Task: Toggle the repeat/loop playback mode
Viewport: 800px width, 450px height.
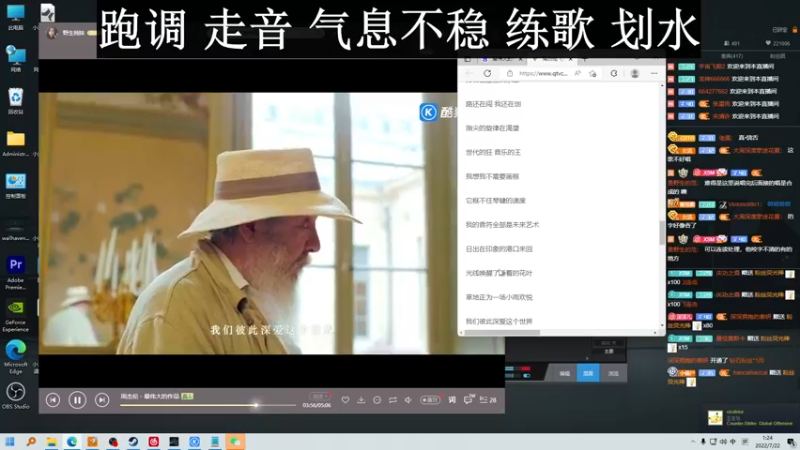Action: point(393,400)
